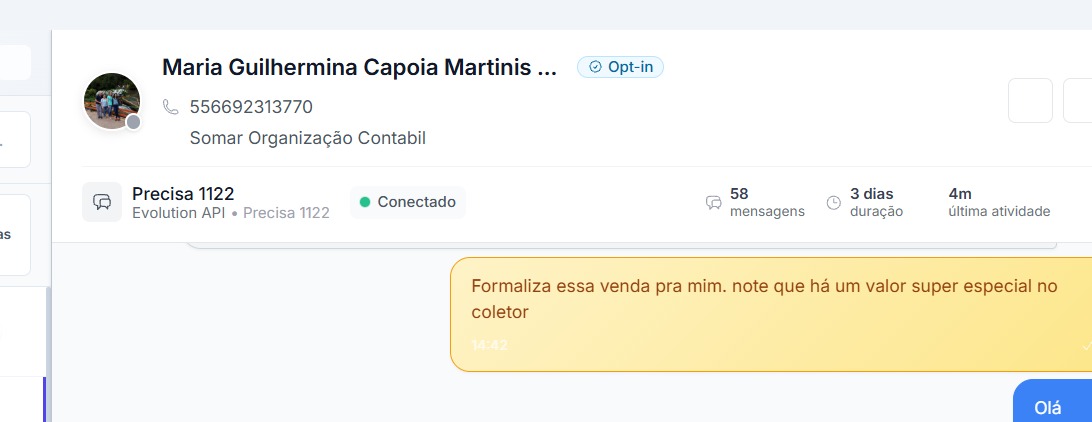
Task: Click the clock icon beside duração
Action: click(834, 203)
